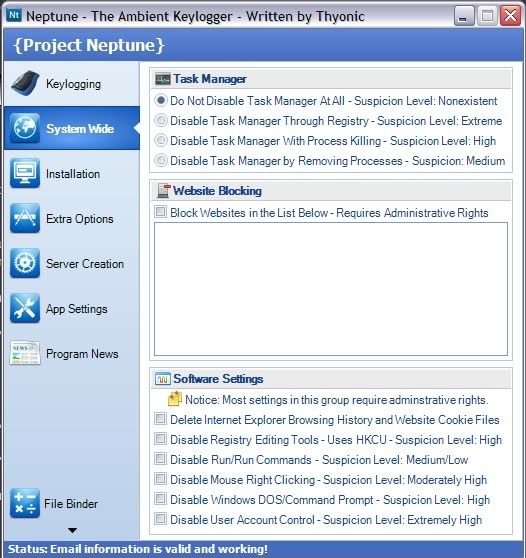This screenshot has width=526, height=558.
Task: Click inside the blocked websites list box
Action: coord(331,289)
